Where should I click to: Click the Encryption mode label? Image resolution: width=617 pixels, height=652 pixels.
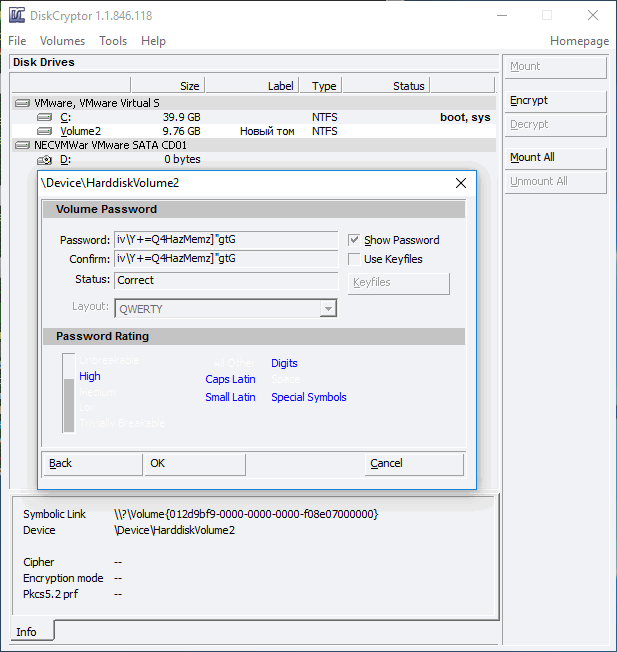click(63, 578)
